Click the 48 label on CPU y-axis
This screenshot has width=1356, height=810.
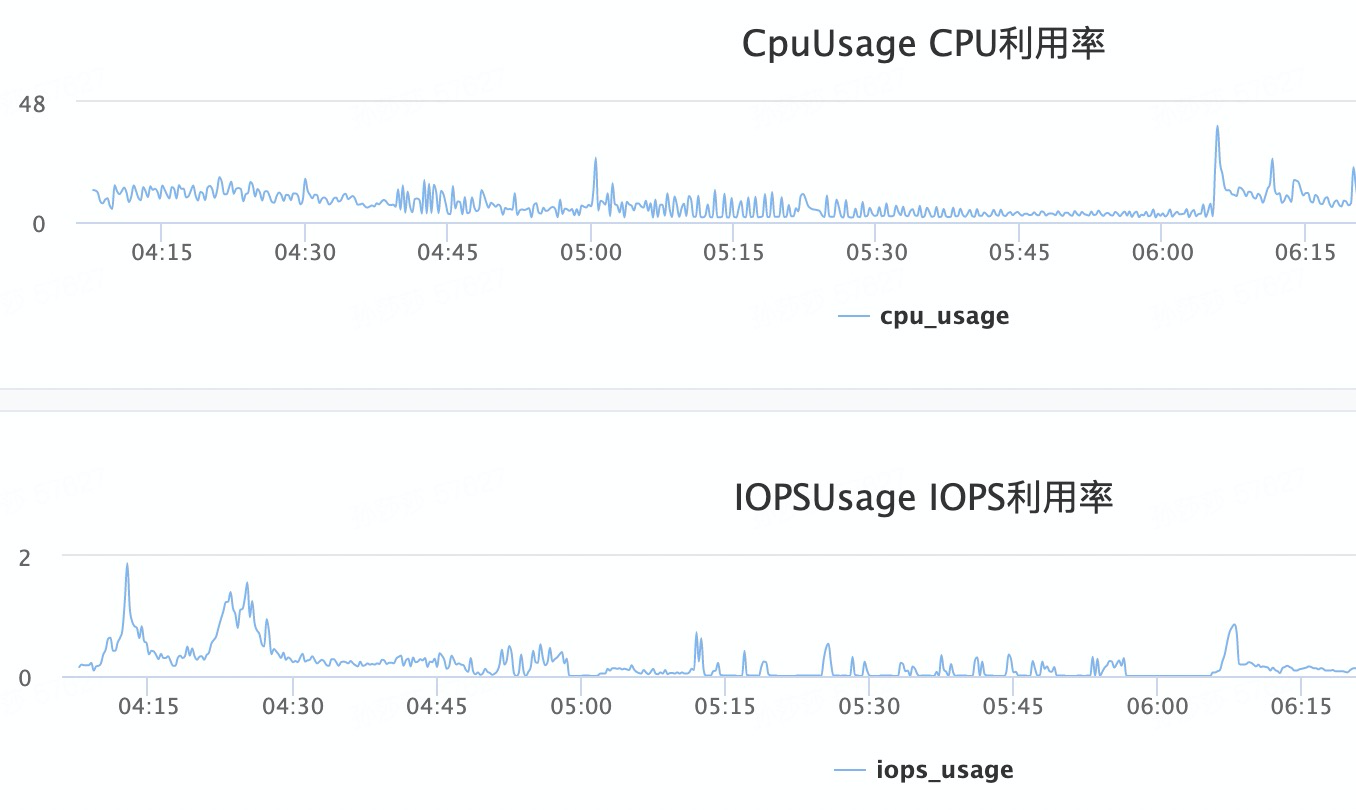click(x=32, y=103)
